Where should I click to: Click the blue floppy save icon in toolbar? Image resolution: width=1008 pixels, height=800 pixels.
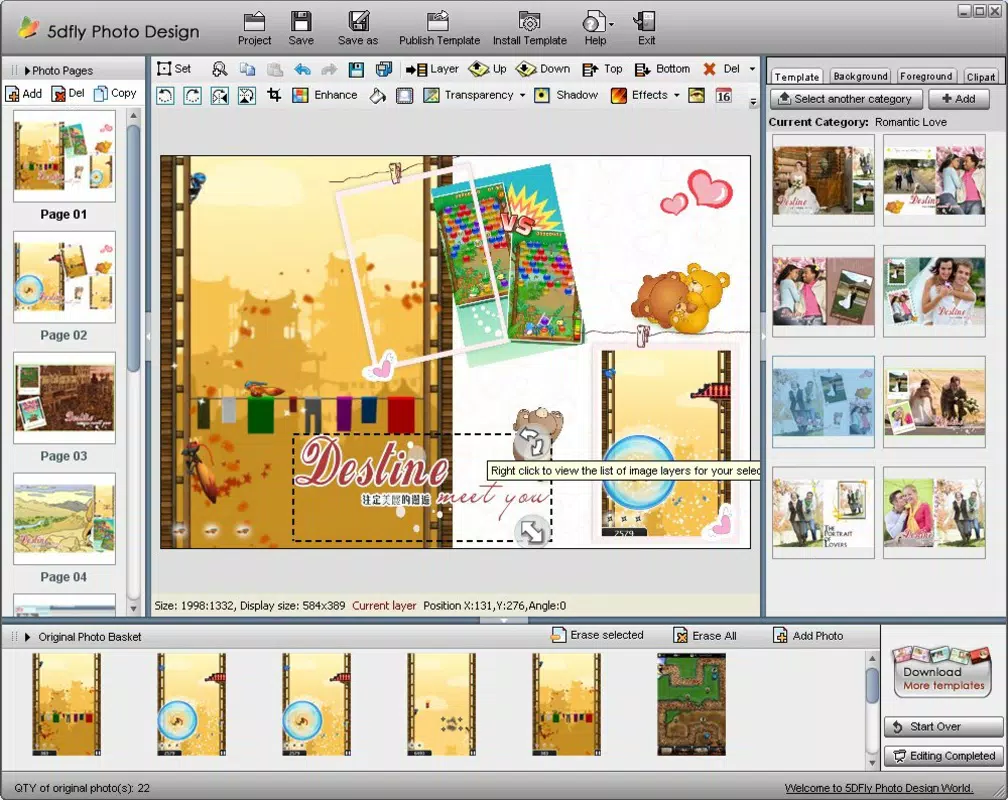click(356, 69)
